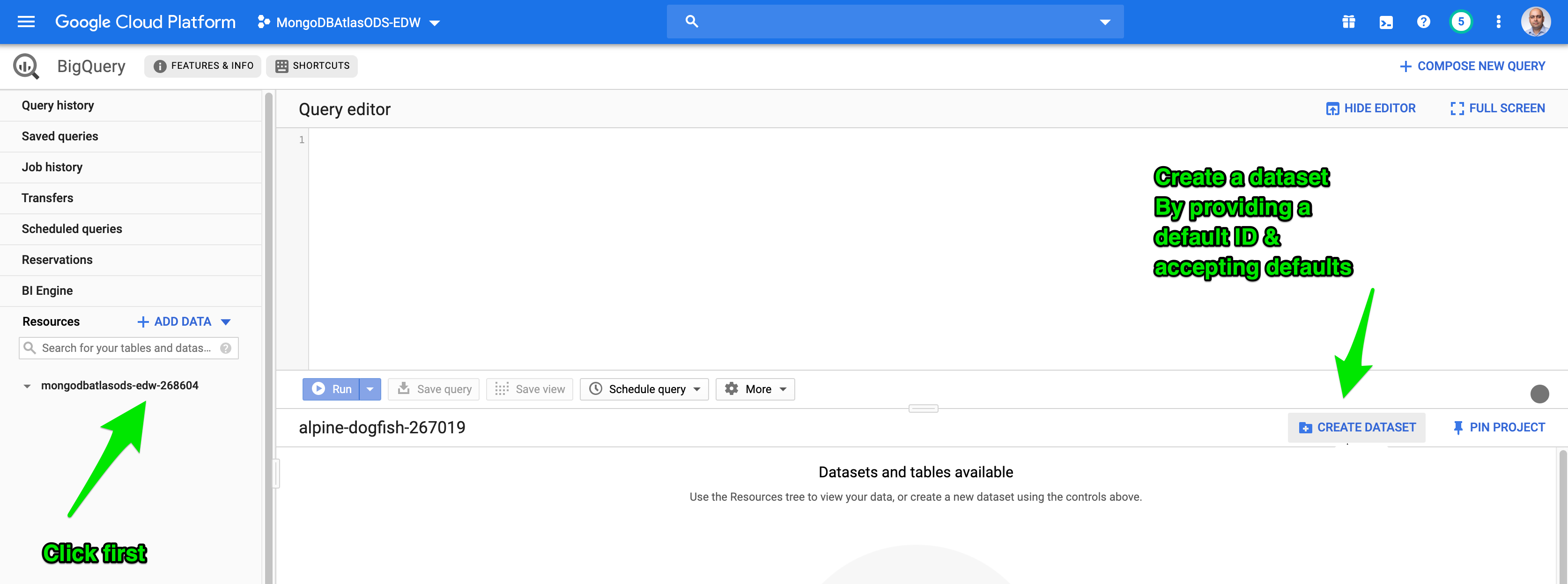The width and height of the screenshot is (1568, 584).
Task: Pin the project
Action: 1499,428
